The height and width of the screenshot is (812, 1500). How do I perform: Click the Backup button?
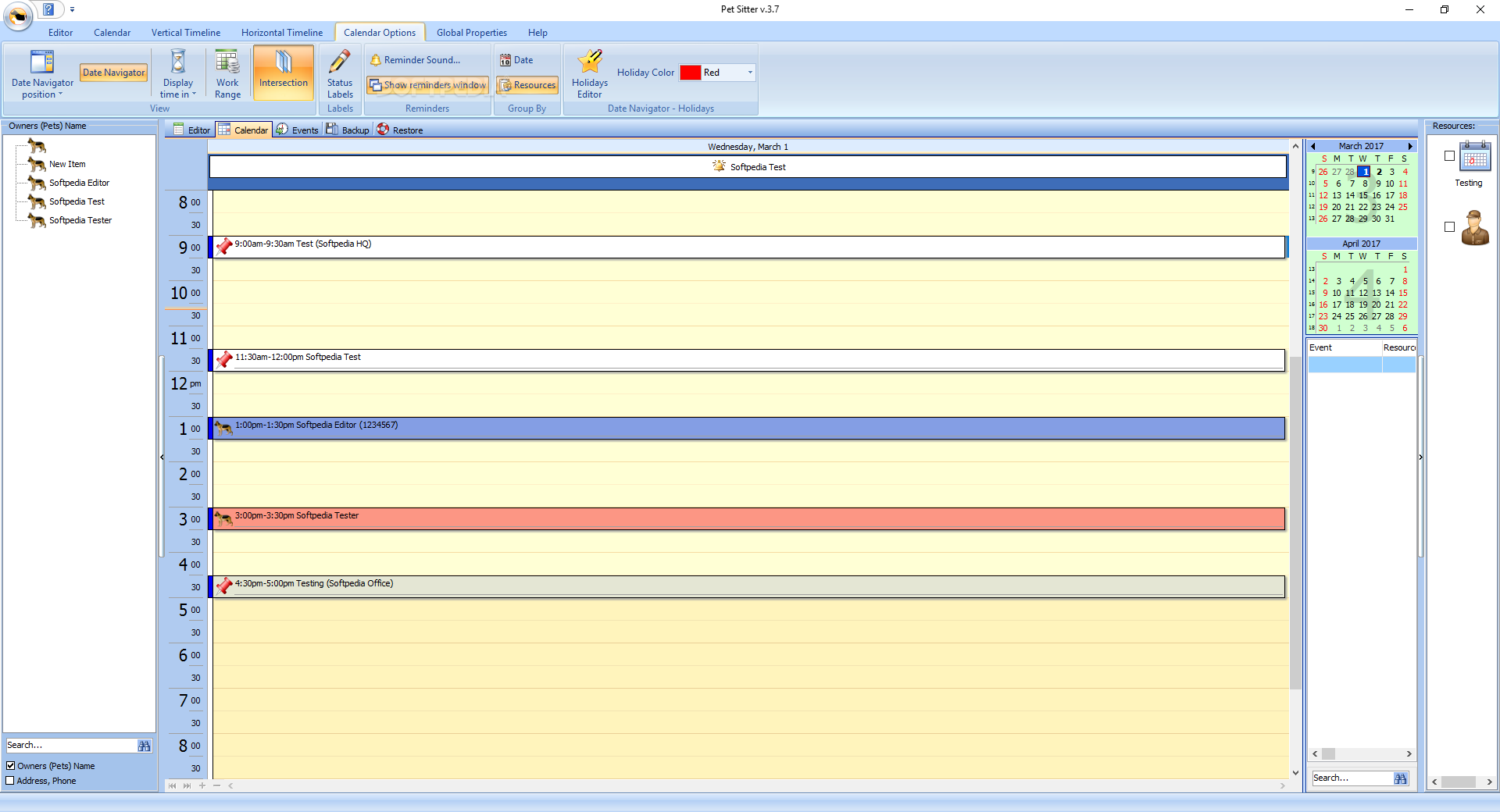348,130
